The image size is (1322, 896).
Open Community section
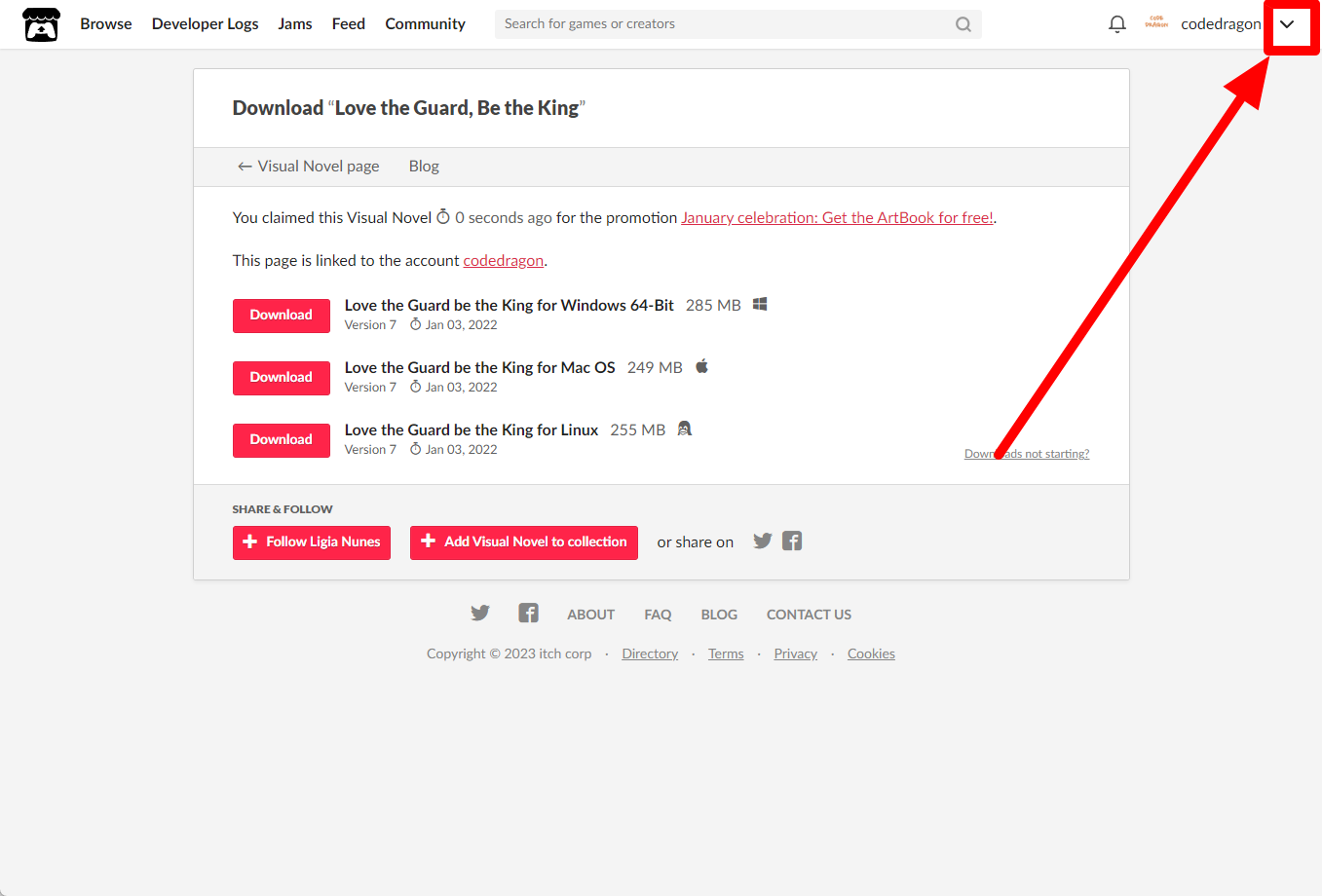[426, 24]
